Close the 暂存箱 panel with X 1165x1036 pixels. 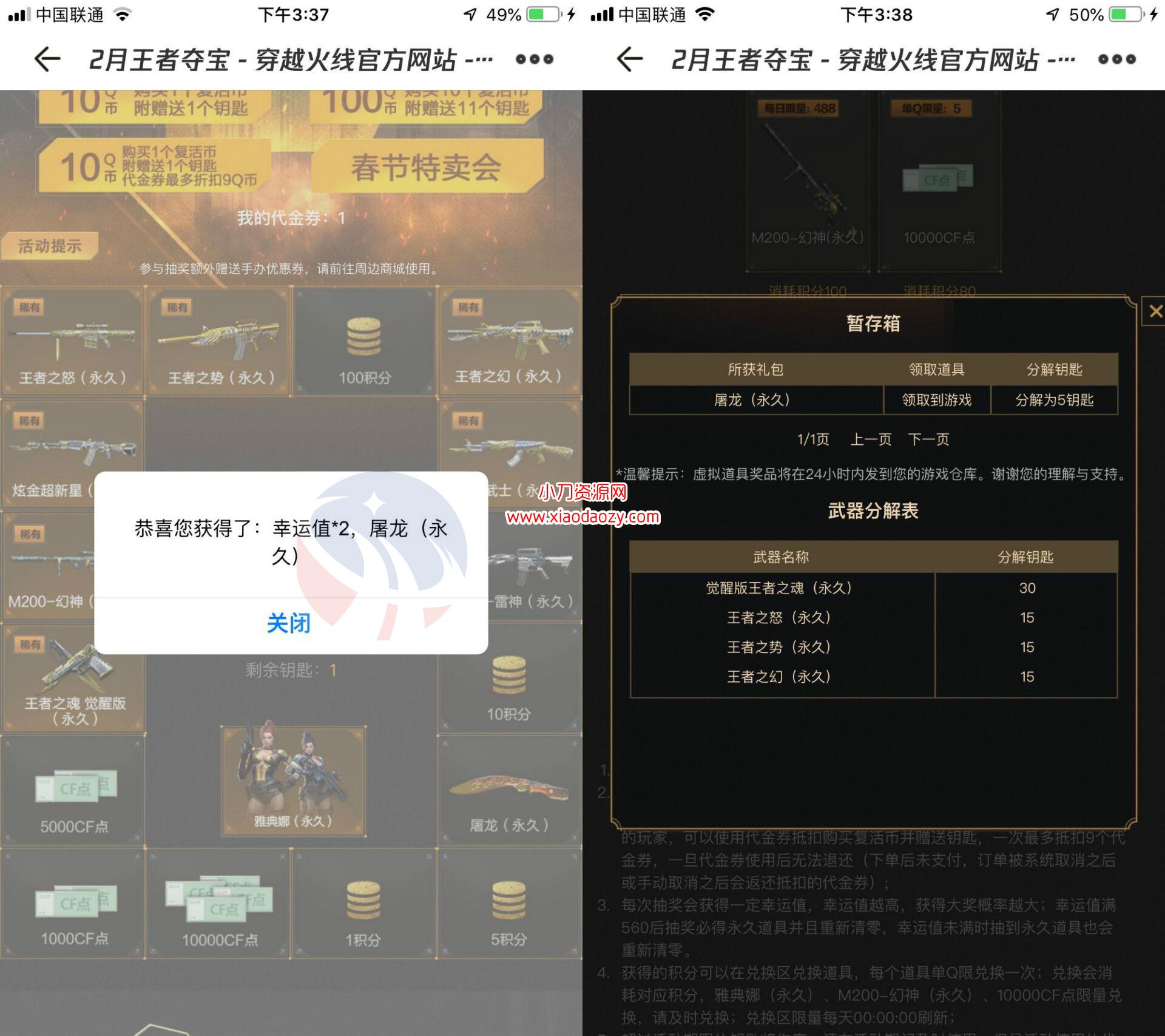tap(1155, 312)
